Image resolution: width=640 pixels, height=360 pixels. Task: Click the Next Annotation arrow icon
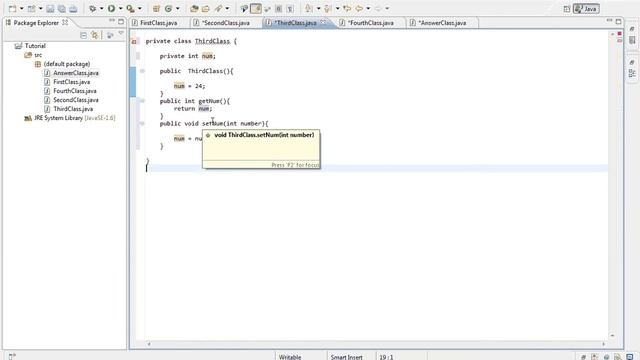(309, 9)
